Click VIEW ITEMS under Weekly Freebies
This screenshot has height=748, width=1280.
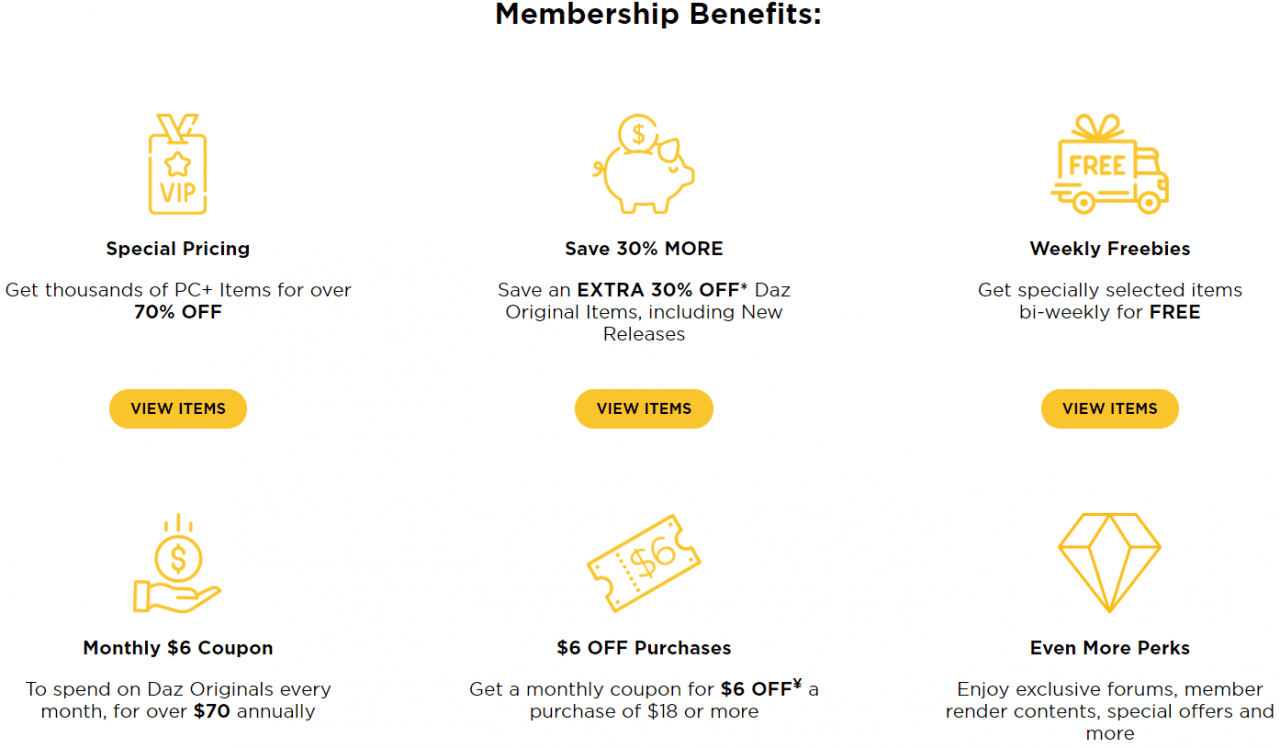(x=1110, y=408)
